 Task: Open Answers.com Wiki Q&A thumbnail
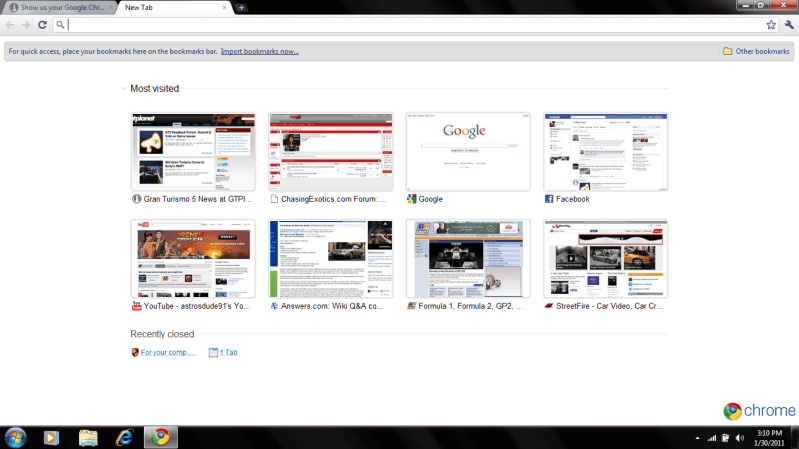coord(331,259)
